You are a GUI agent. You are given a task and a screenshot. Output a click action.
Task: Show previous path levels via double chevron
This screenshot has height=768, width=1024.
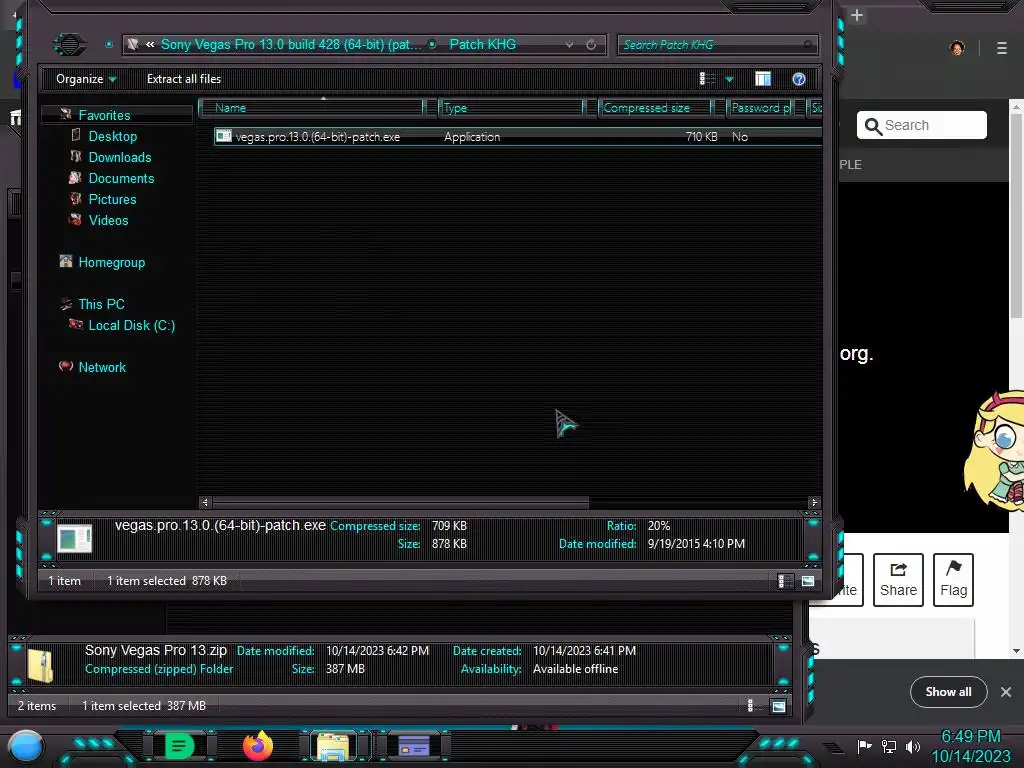pyautogui.click(x=150, y=44)
